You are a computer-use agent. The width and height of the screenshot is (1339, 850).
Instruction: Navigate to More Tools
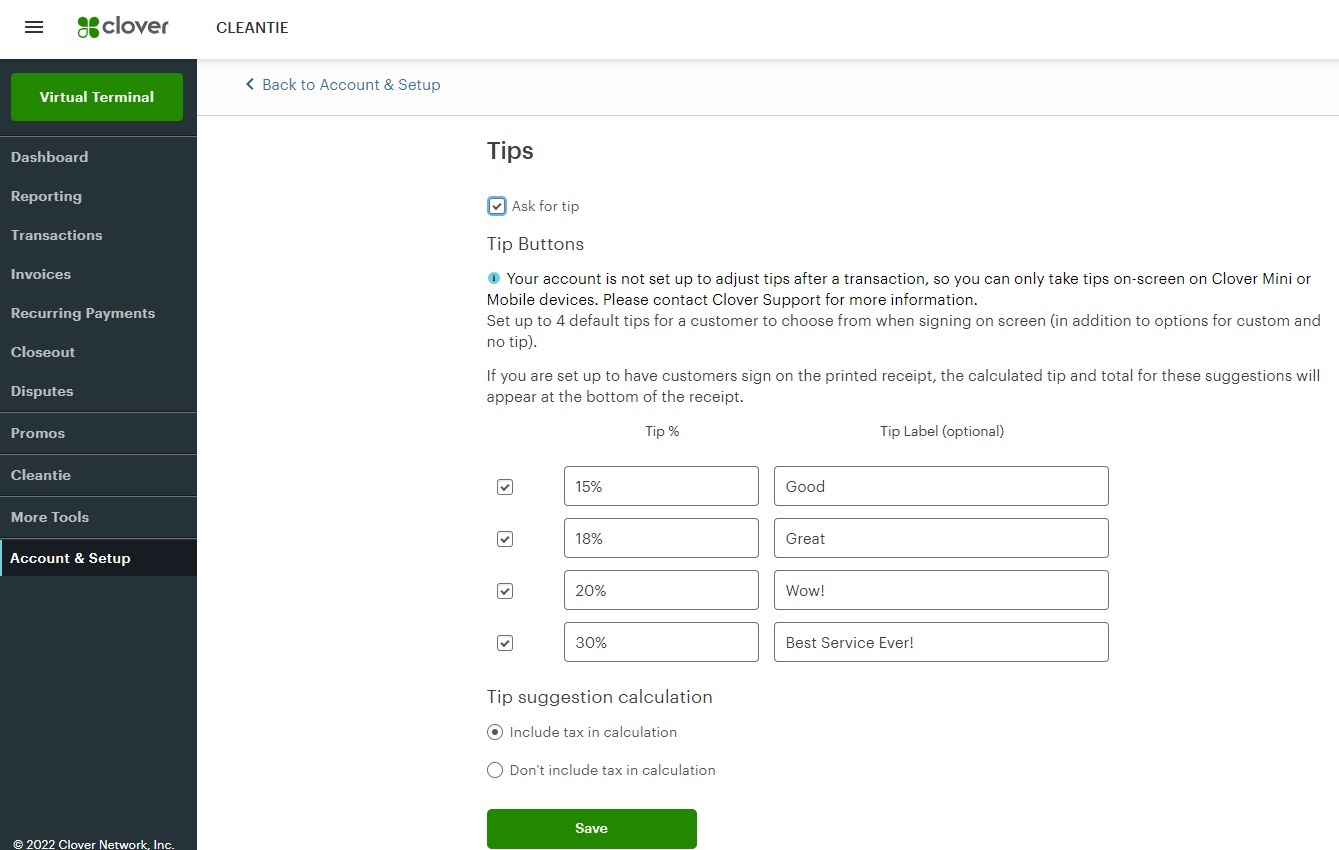(x=49, y=517)
